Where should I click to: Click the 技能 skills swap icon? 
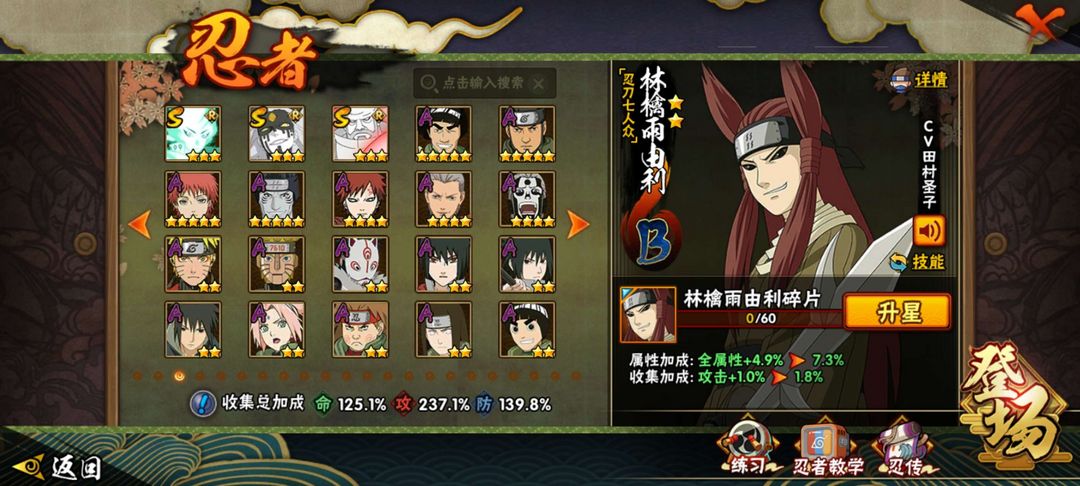coord(917,262)
